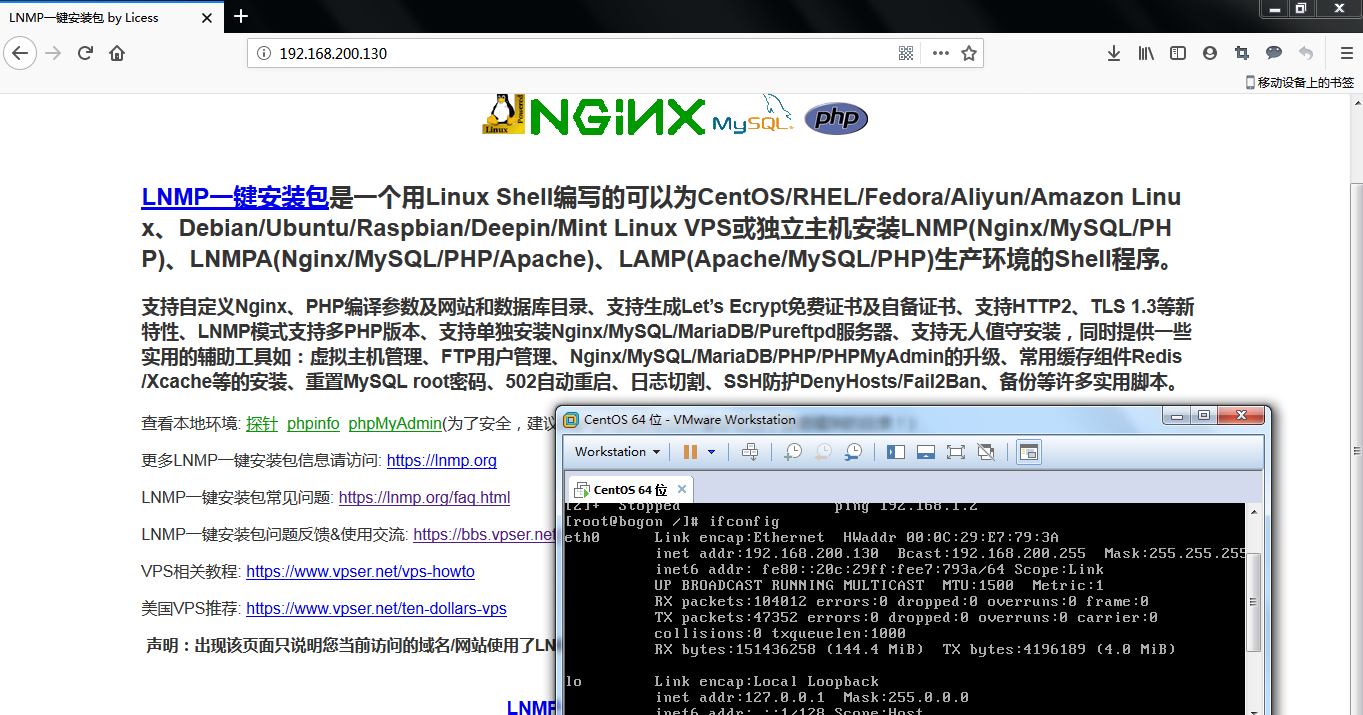Click 'collisions:0 txqueuelen:1000' terminal line
This screenshot has height=715, width=1363.
pos(780,633)
